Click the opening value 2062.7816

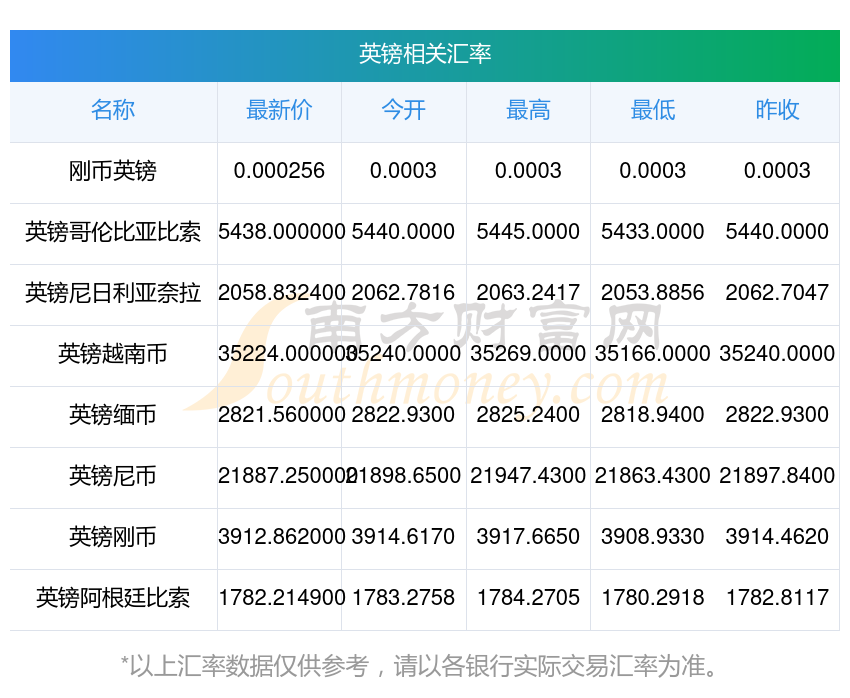403,293
